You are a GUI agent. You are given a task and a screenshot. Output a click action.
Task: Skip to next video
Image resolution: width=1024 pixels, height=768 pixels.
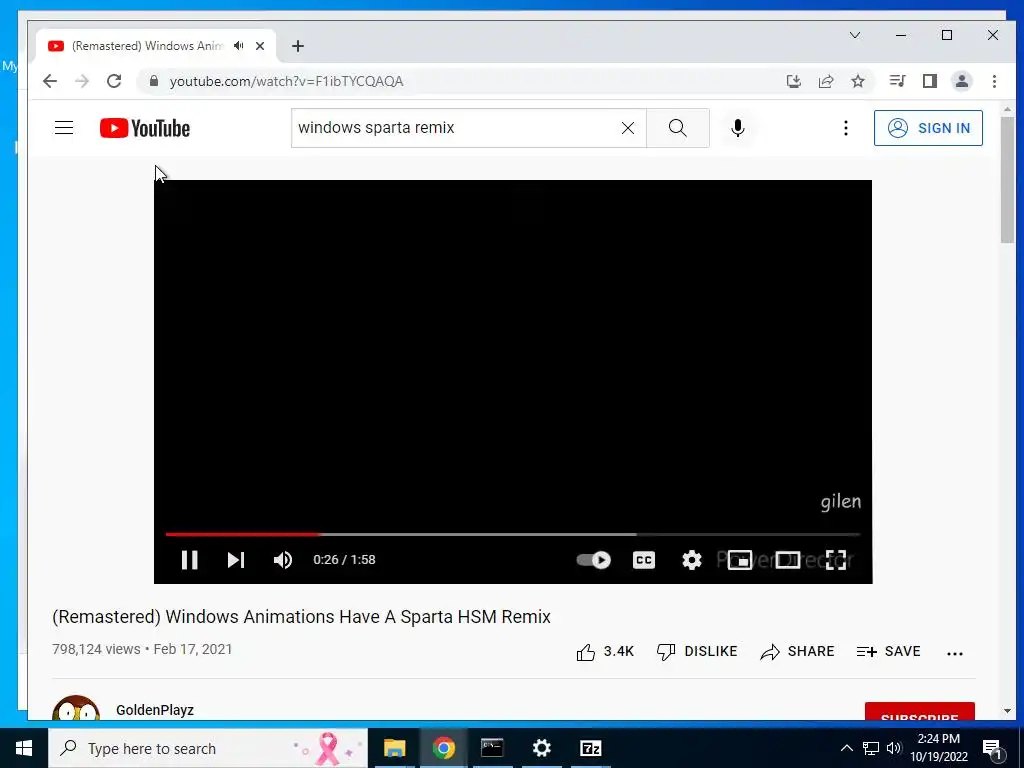[236, 560]
